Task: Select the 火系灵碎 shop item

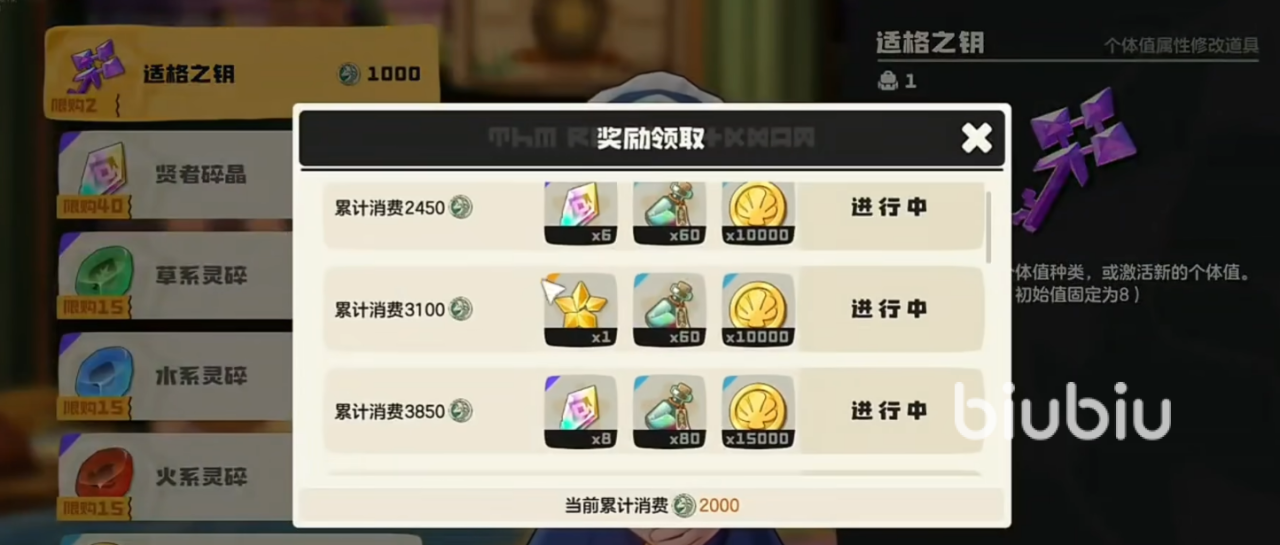Action: [x=176, y=477]
